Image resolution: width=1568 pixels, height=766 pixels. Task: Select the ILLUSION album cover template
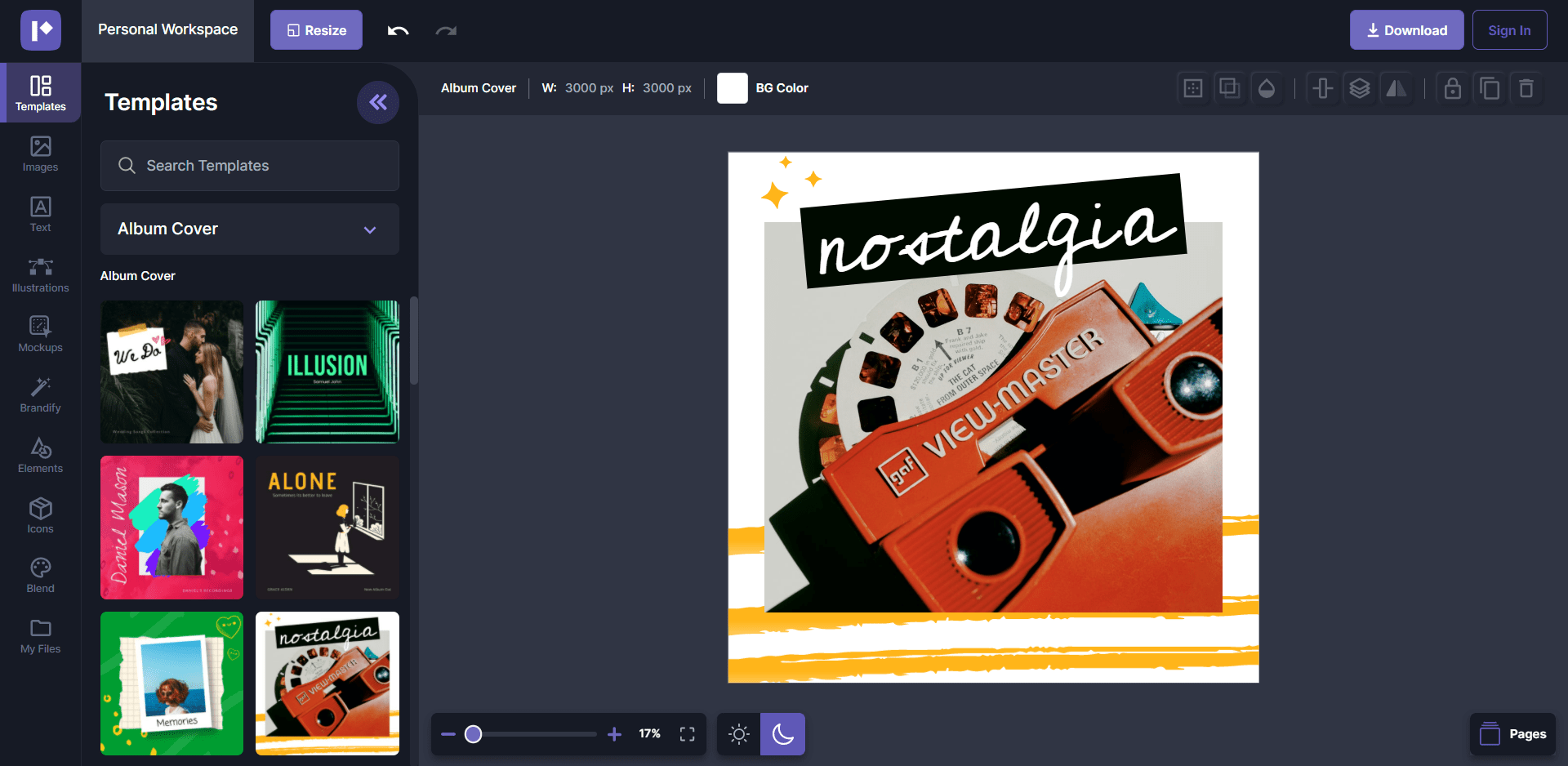[x=327, y=372]
